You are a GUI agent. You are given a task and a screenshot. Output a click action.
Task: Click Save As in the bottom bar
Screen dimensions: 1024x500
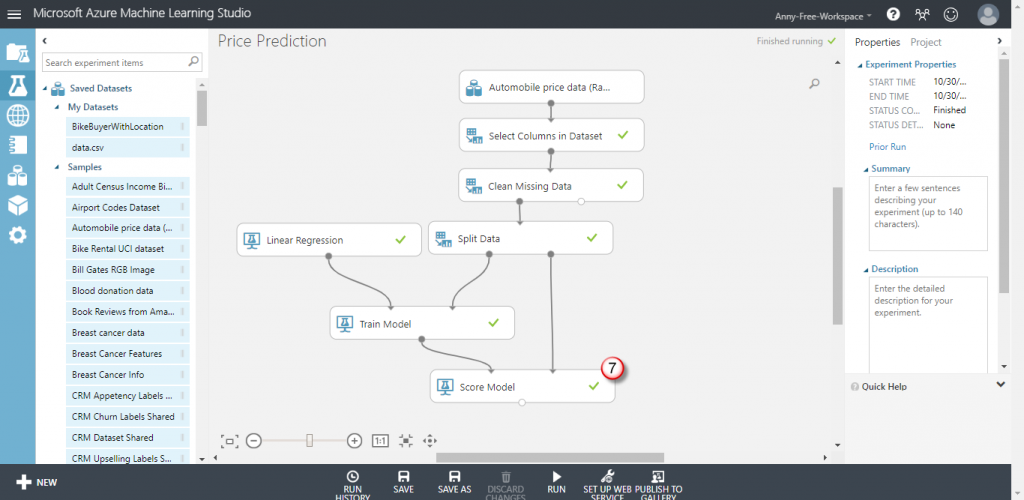pyautogui.click(x=455, y=482)
